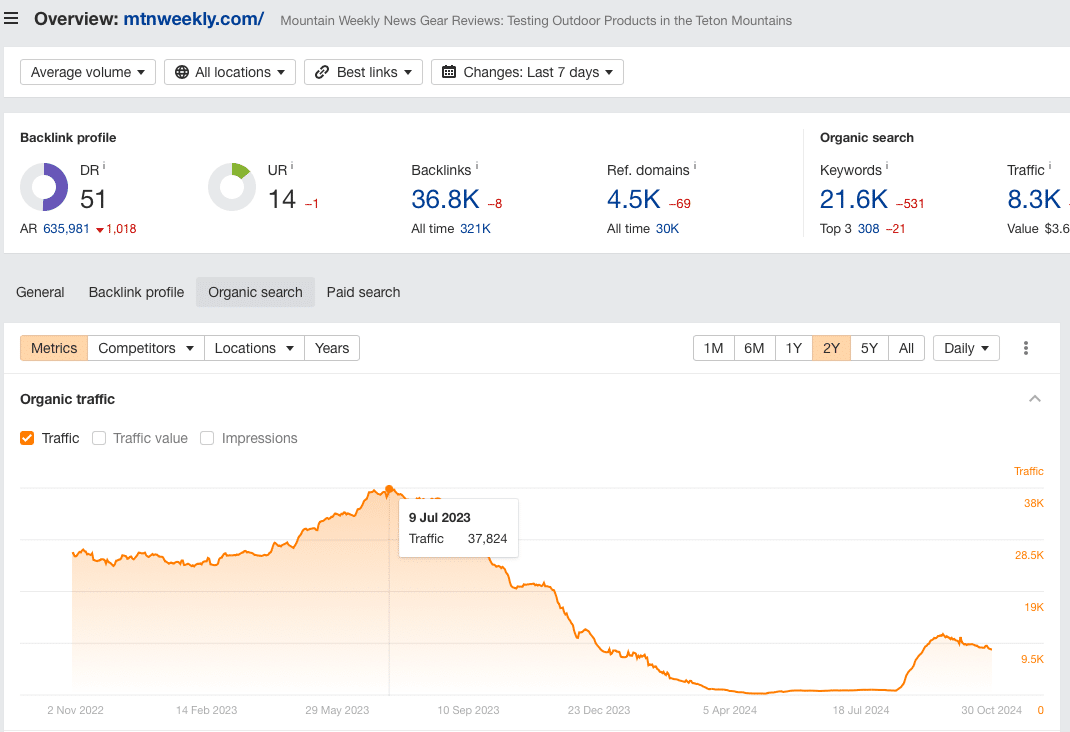This screenshot has height=732, width=1070.
Task: Click the Keywords info icon
Action: click(x=886, y=166)
